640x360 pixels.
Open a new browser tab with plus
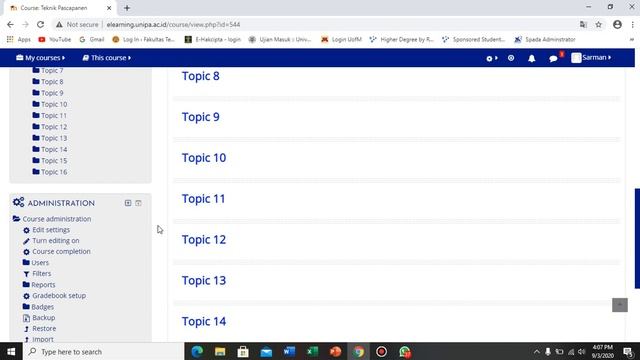click(x=127, y=8)
